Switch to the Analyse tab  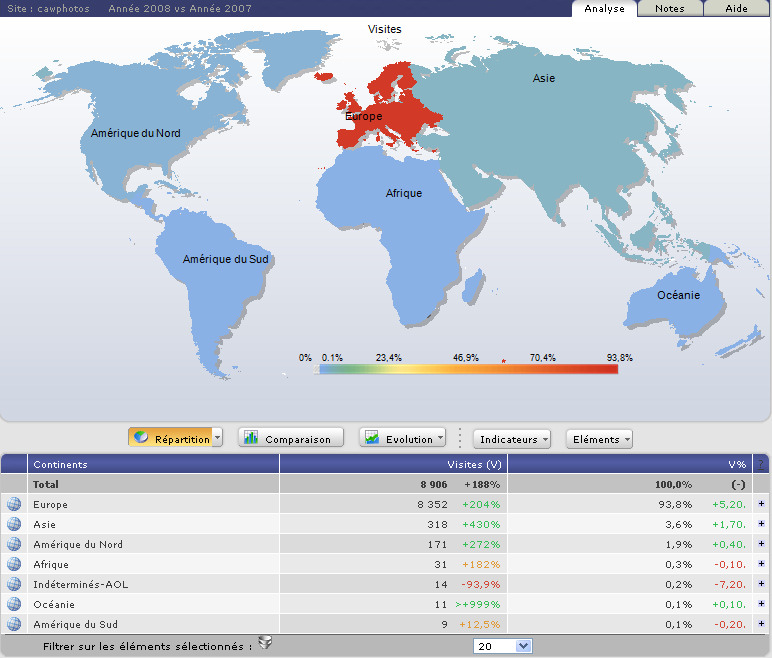coord(604,8)
